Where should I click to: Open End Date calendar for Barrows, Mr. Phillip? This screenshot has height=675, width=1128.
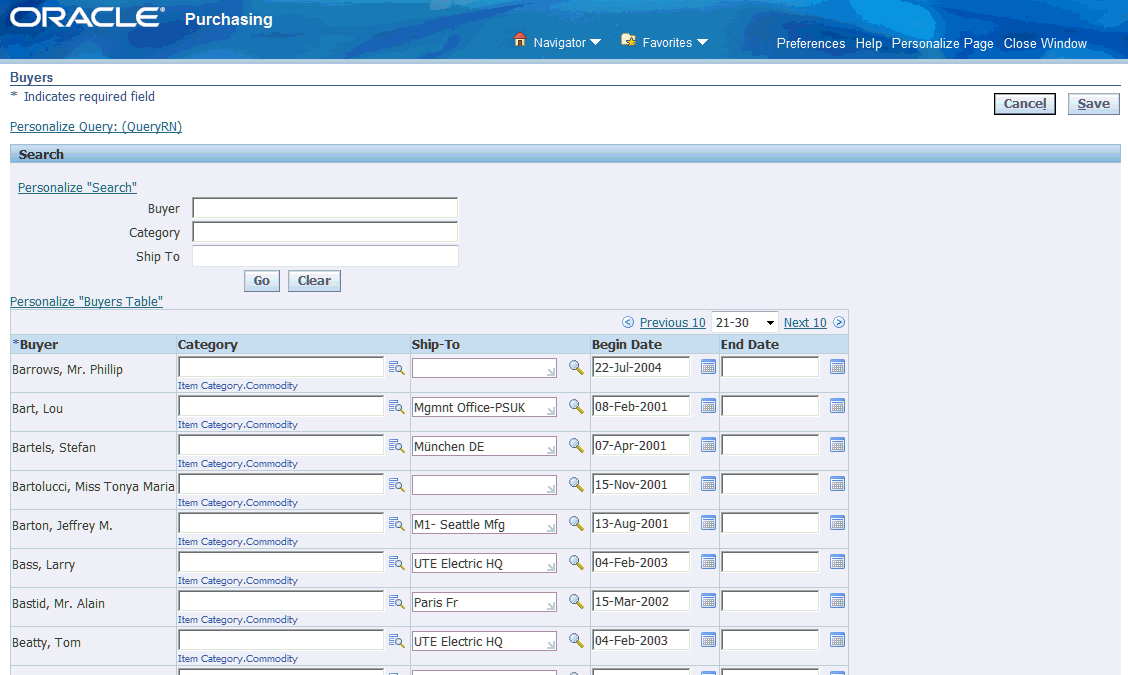tap(837, 367)
